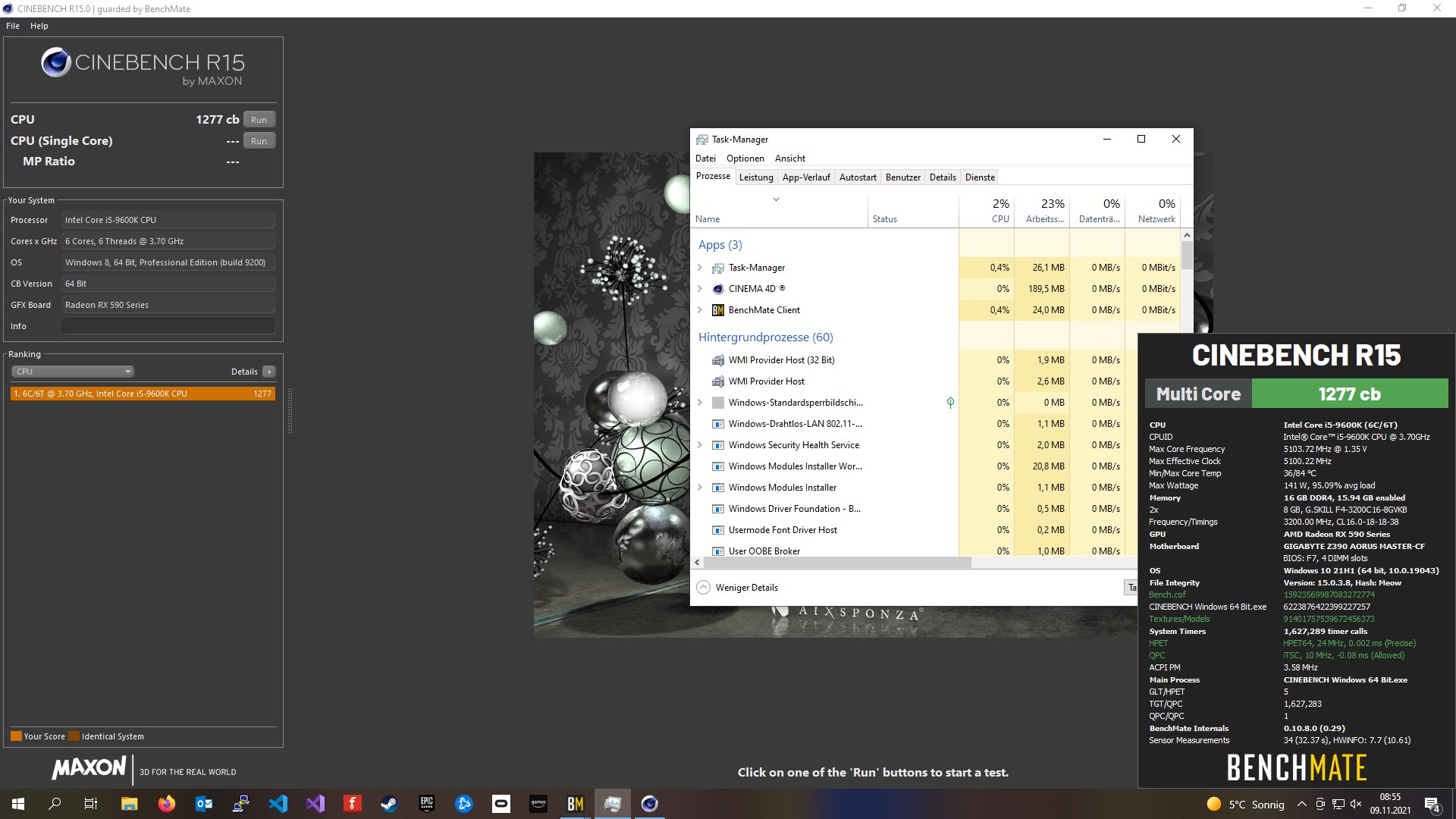Screen dimensions: 1456x819
Task: Switch to Cinebench taskbar icon
Action: click(650, 804)
